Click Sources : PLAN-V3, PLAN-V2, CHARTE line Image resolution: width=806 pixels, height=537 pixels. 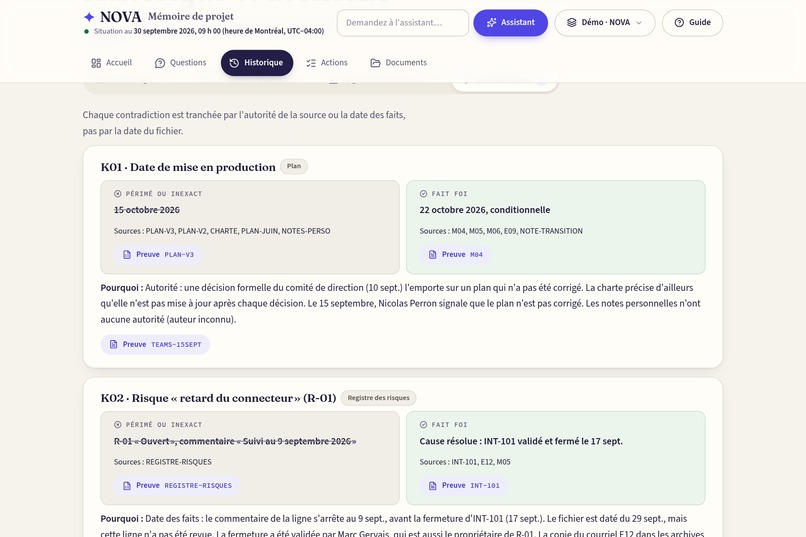click(222, 231)
